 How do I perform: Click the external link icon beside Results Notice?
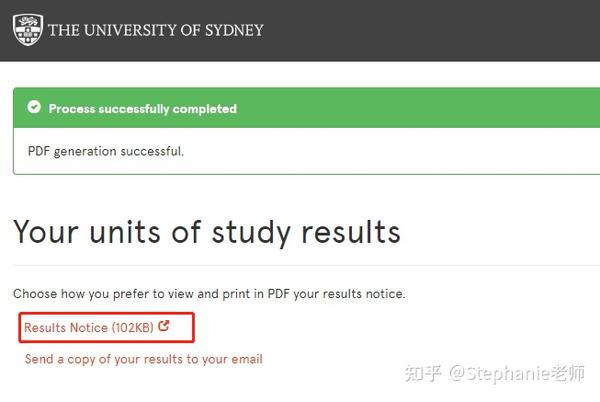point(164,326)
